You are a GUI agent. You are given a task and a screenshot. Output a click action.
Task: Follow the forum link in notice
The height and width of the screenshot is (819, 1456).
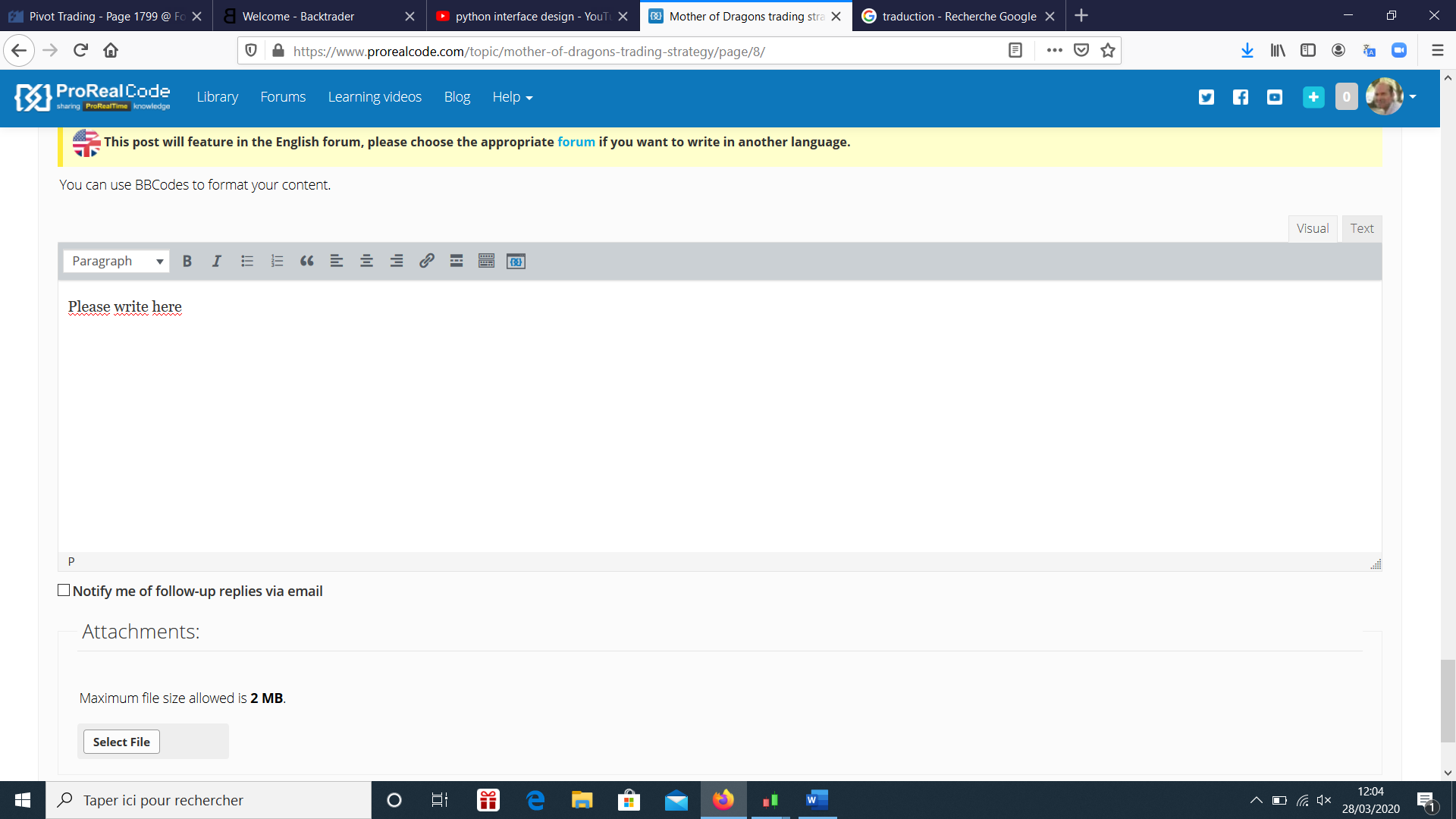[576, 142]
